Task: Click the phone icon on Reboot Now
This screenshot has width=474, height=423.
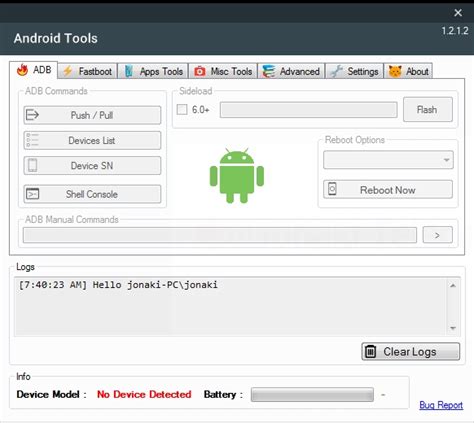Action: 332,189
